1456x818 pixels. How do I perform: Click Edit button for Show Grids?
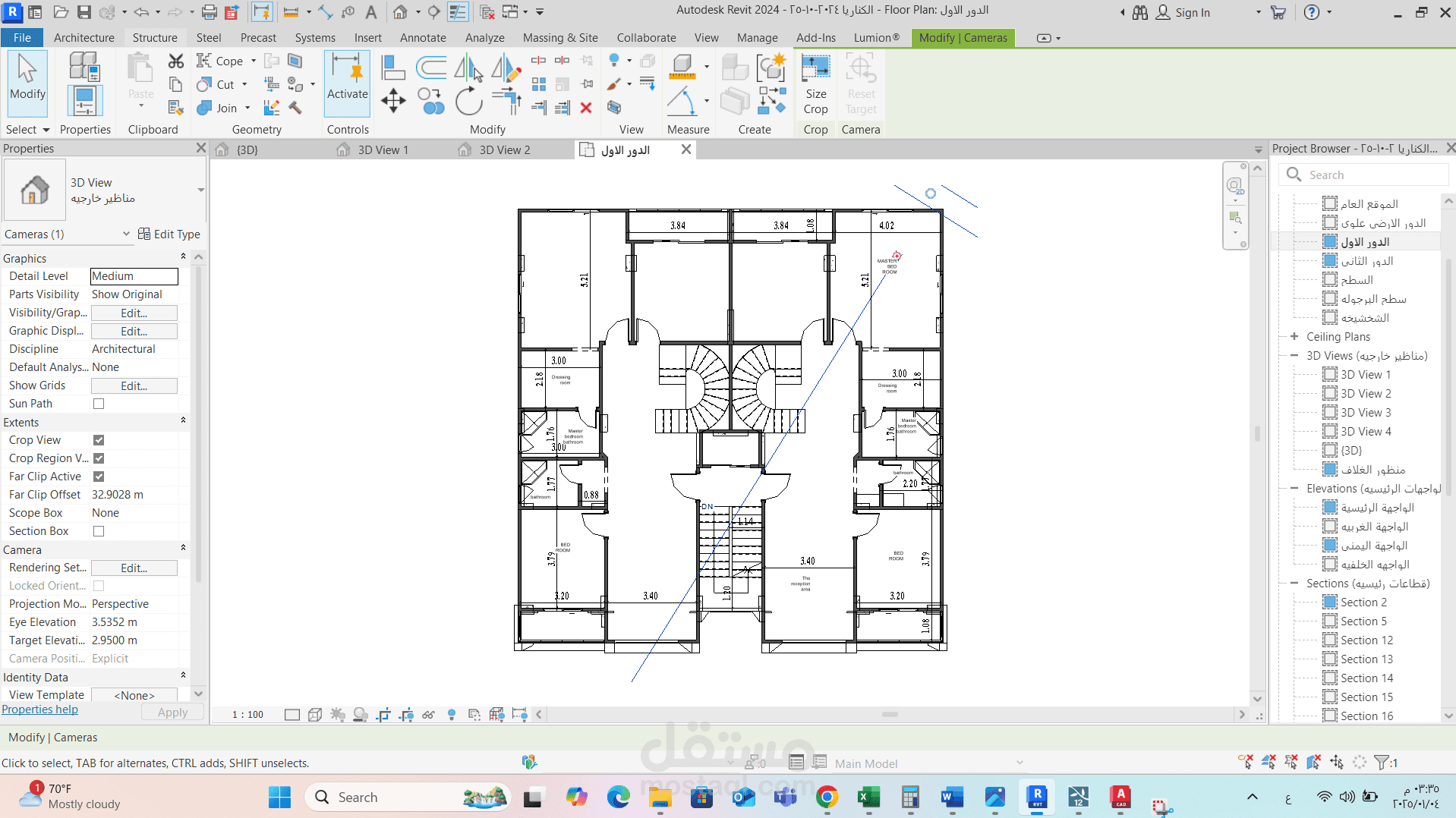point(134,385)
